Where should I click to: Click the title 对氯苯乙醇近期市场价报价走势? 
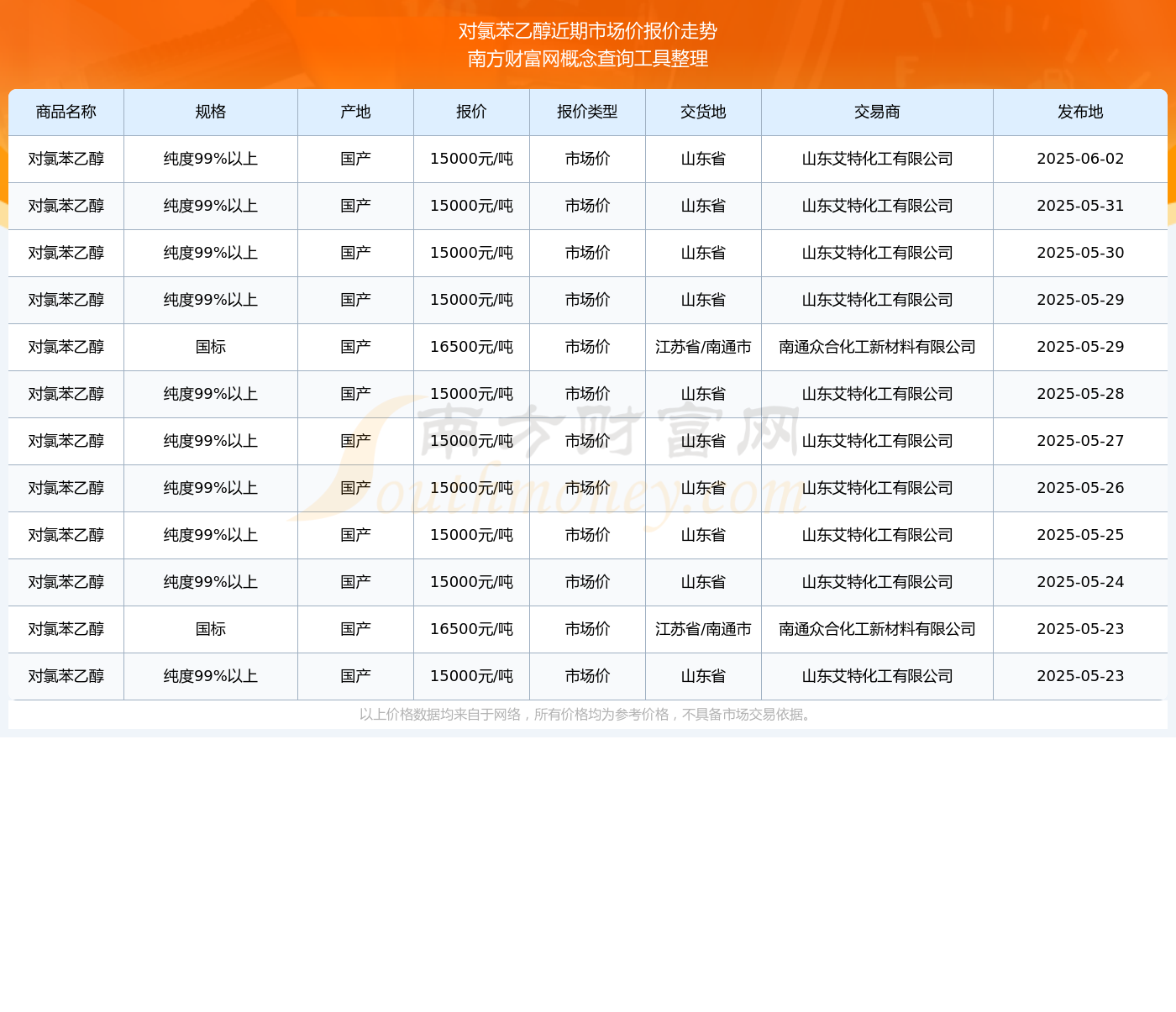tap(588, 31)
